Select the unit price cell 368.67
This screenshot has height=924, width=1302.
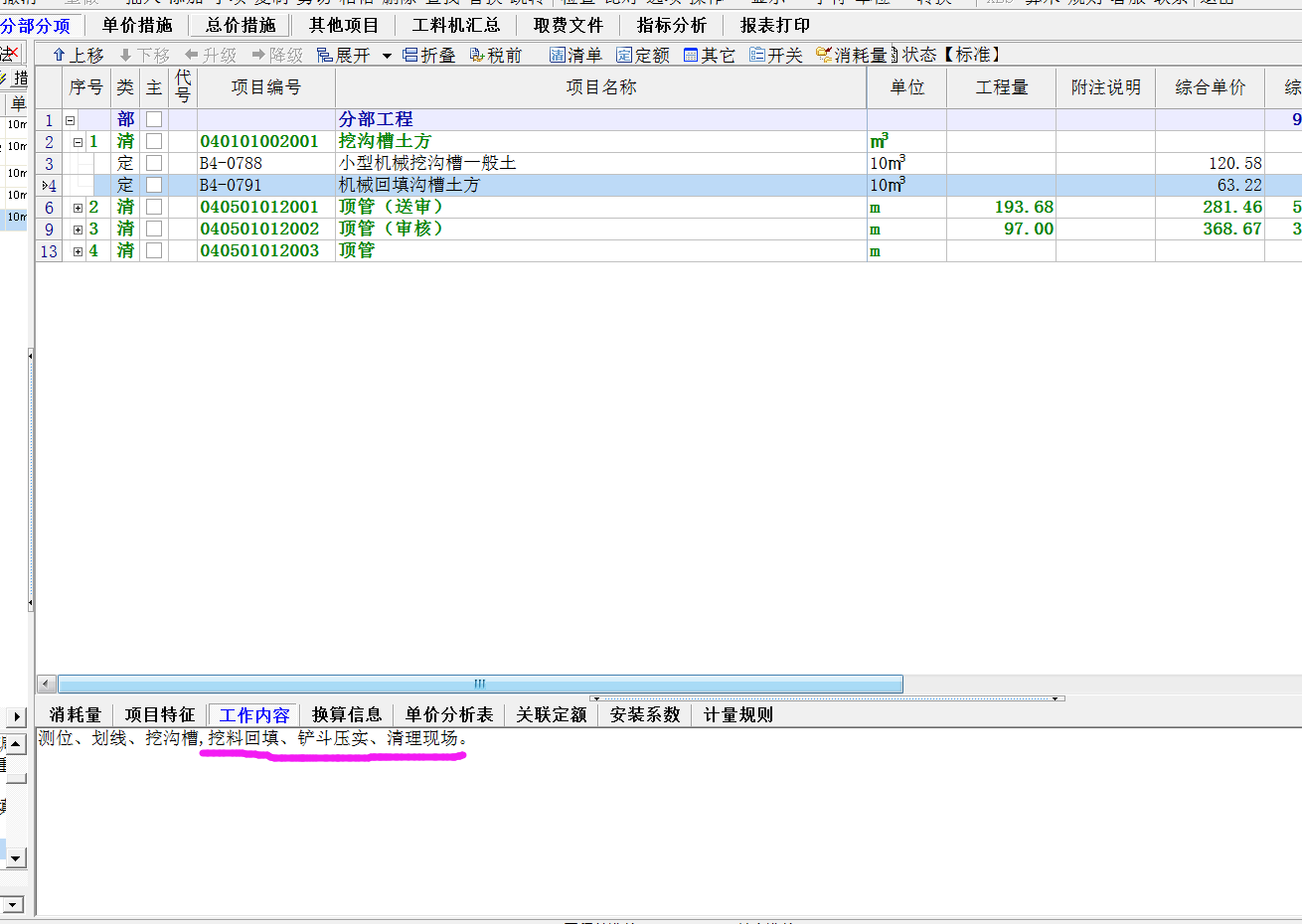[x=1211, y=229]
